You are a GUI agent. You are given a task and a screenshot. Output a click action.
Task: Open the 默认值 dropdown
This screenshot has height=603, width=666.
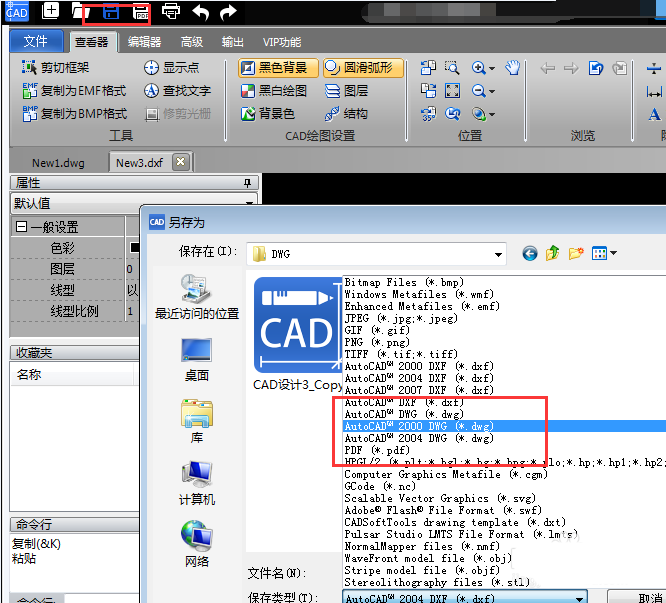pyautogui.click(x=249, y=203)
